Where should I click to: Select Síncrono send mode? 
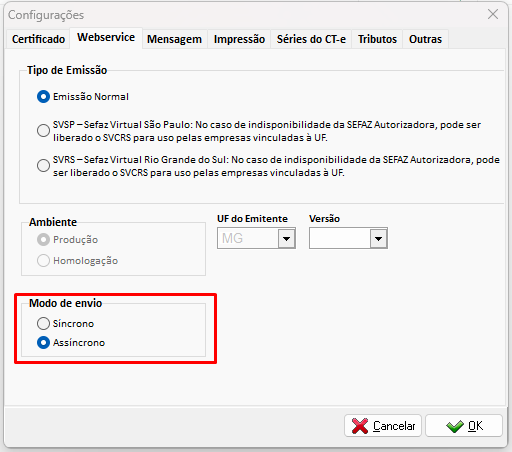(43, 323)
